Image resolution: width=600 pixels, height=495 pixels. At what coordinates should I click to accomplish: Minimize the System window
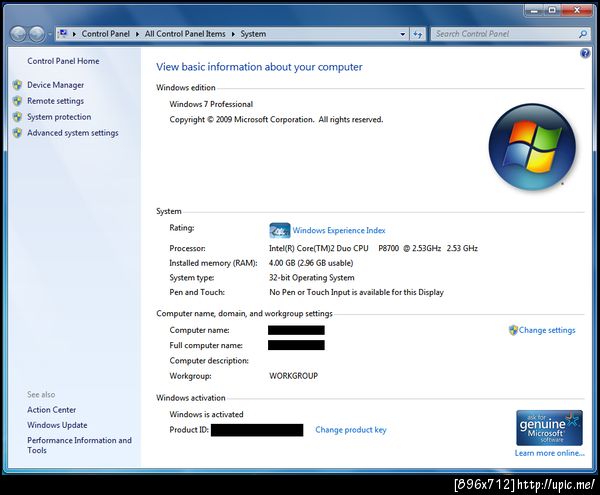click(534, 10)
